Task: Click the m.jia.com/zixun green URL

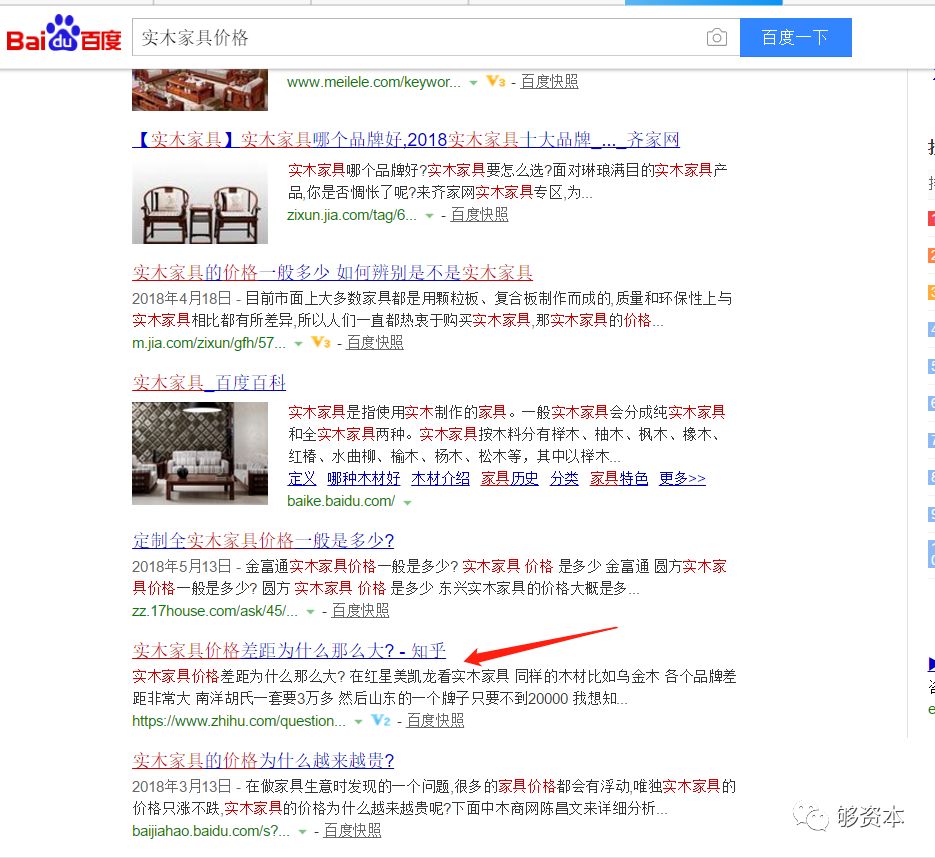Action: [209, 343]
